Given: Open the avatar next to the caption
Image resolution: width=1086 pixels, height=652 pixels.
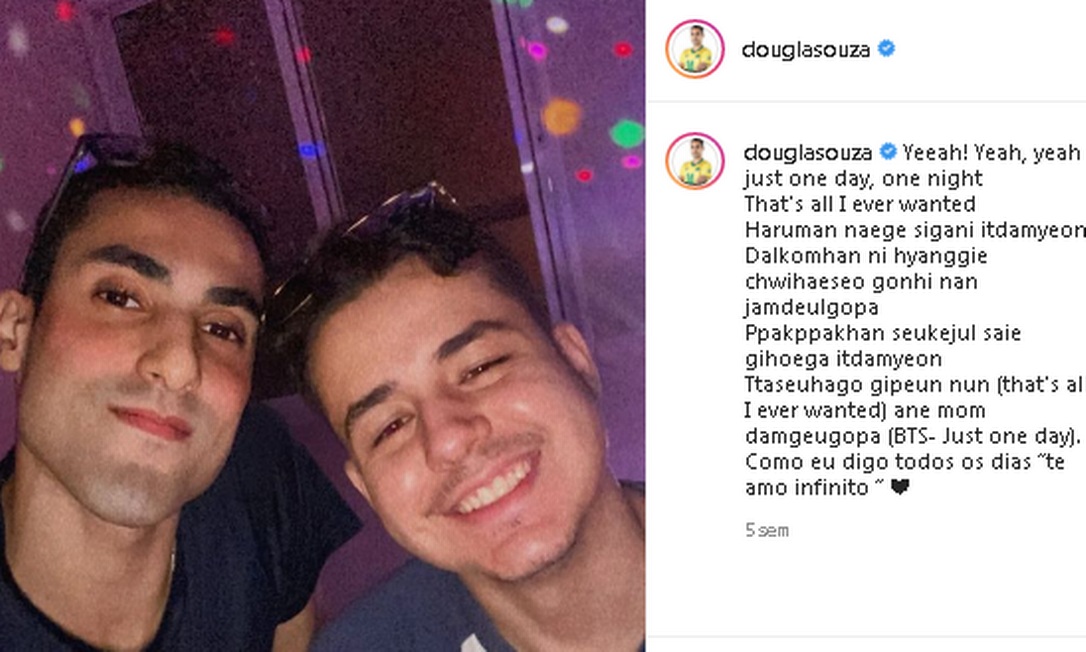Looking at the screenshot, I should point(695,161).
